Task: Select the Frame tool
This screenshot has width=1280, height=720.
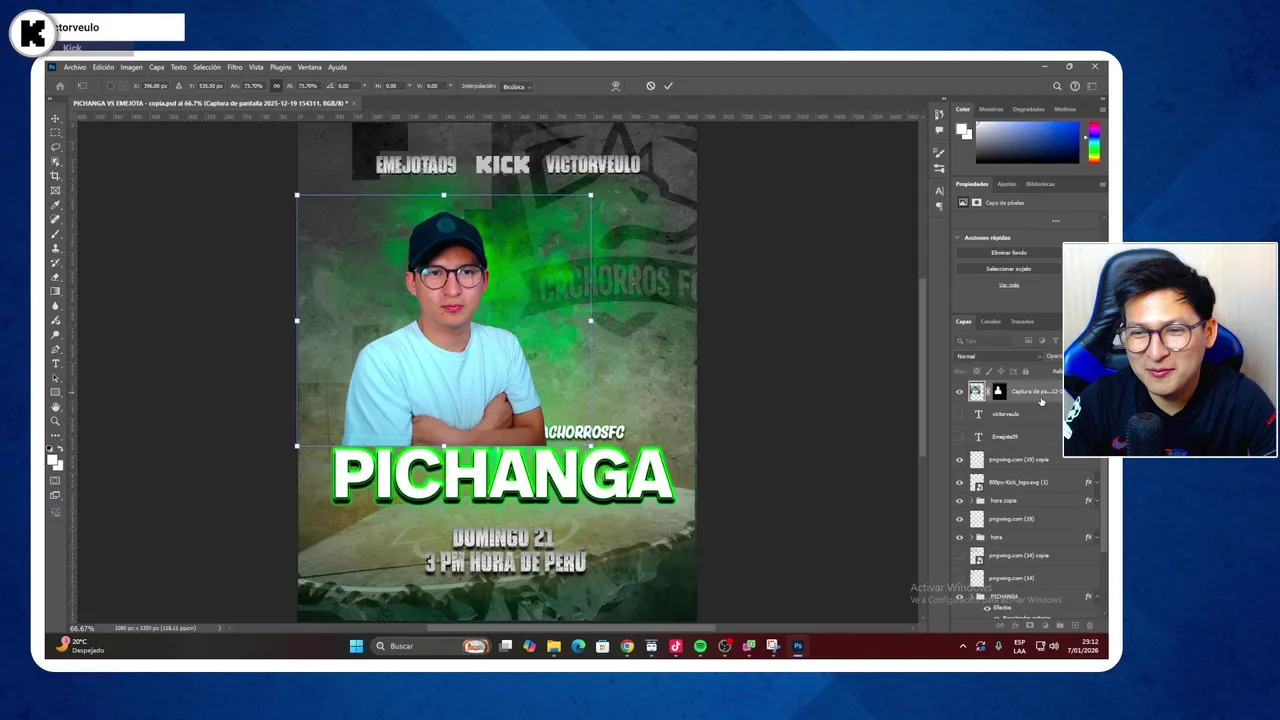Action: tap(55, 190)
